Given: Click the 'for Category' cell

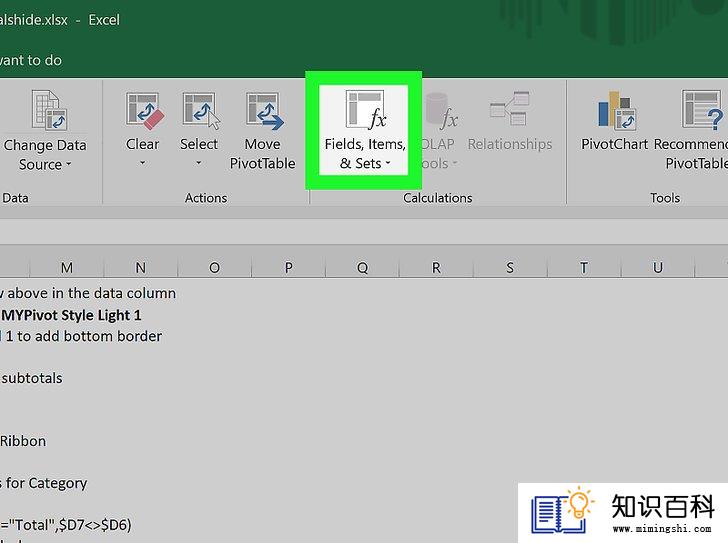Looking at the screenshot, I should (44, 483).
